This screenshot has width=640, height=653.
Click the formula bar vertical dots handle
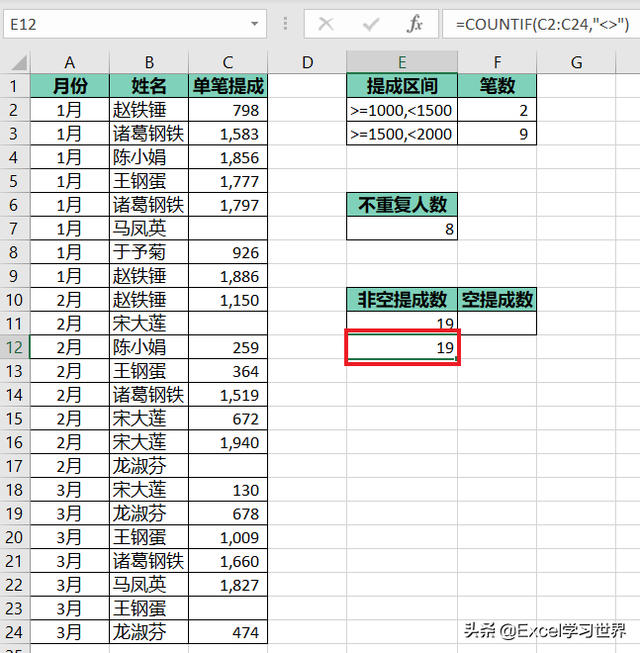point(285,24)
